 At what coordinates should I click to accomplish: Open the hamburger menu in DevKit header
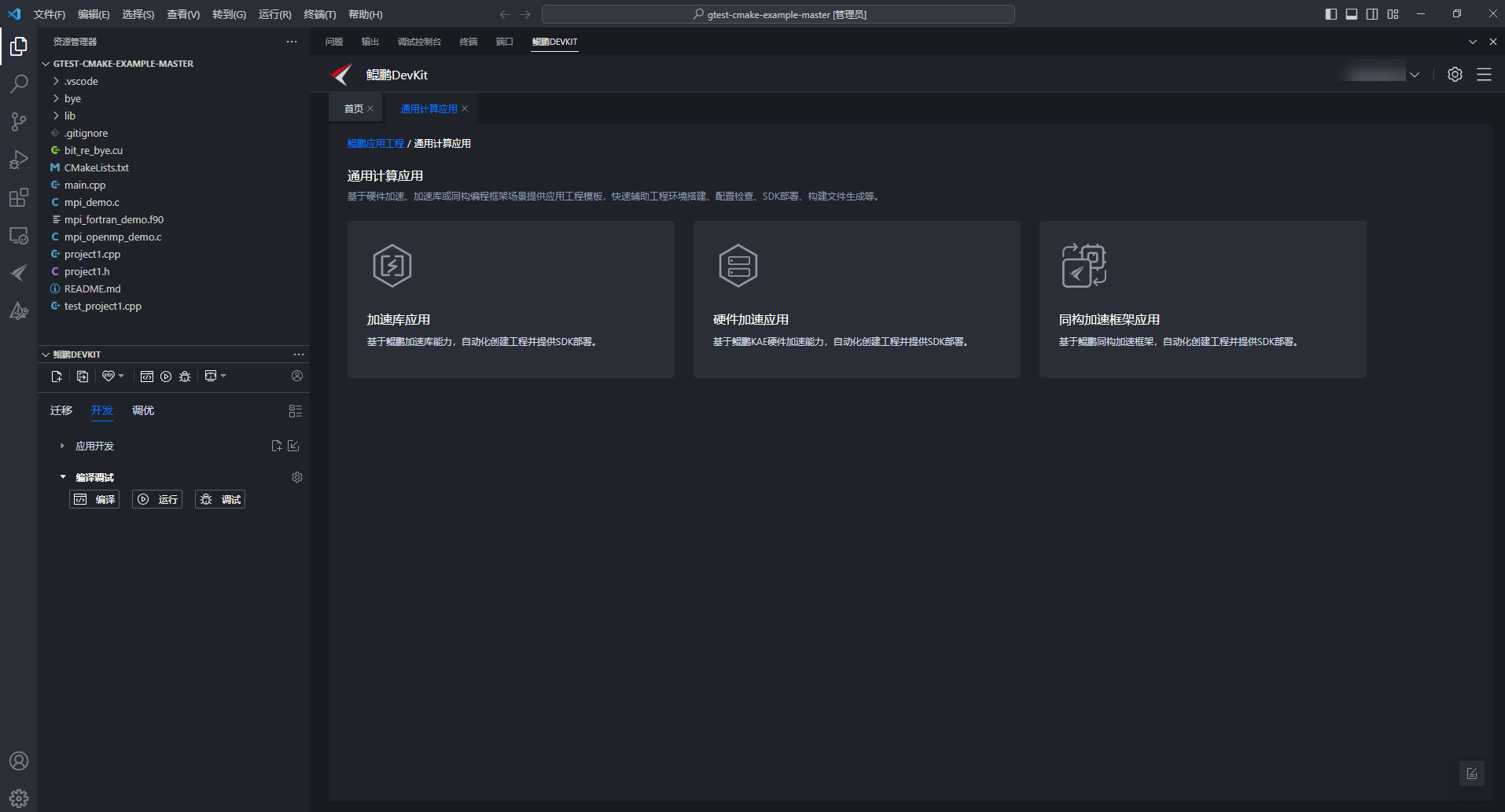coord(1484,75)
